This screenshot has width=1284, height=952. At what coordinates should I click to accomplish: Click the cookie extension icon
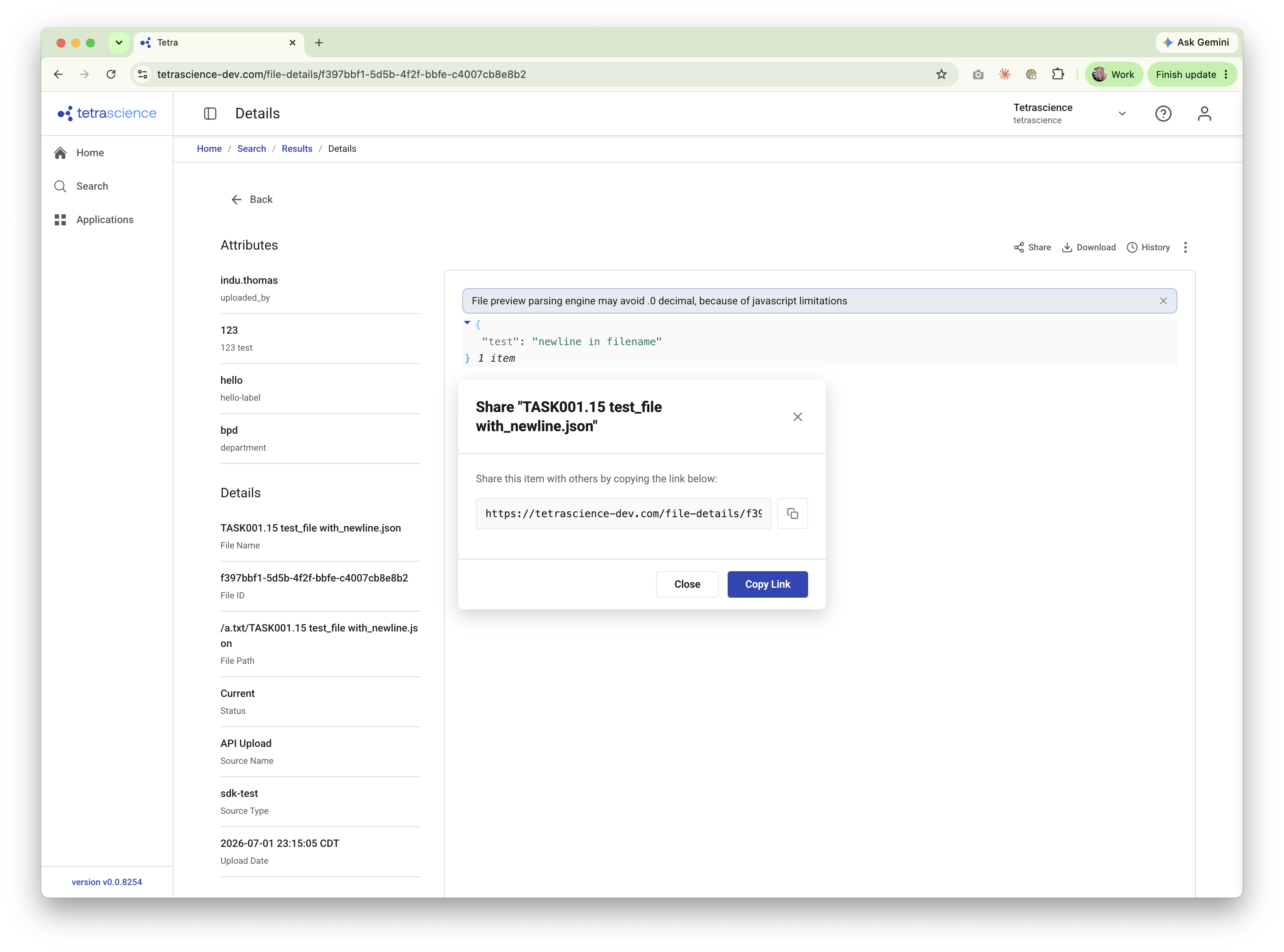(x=1030, y=74)
